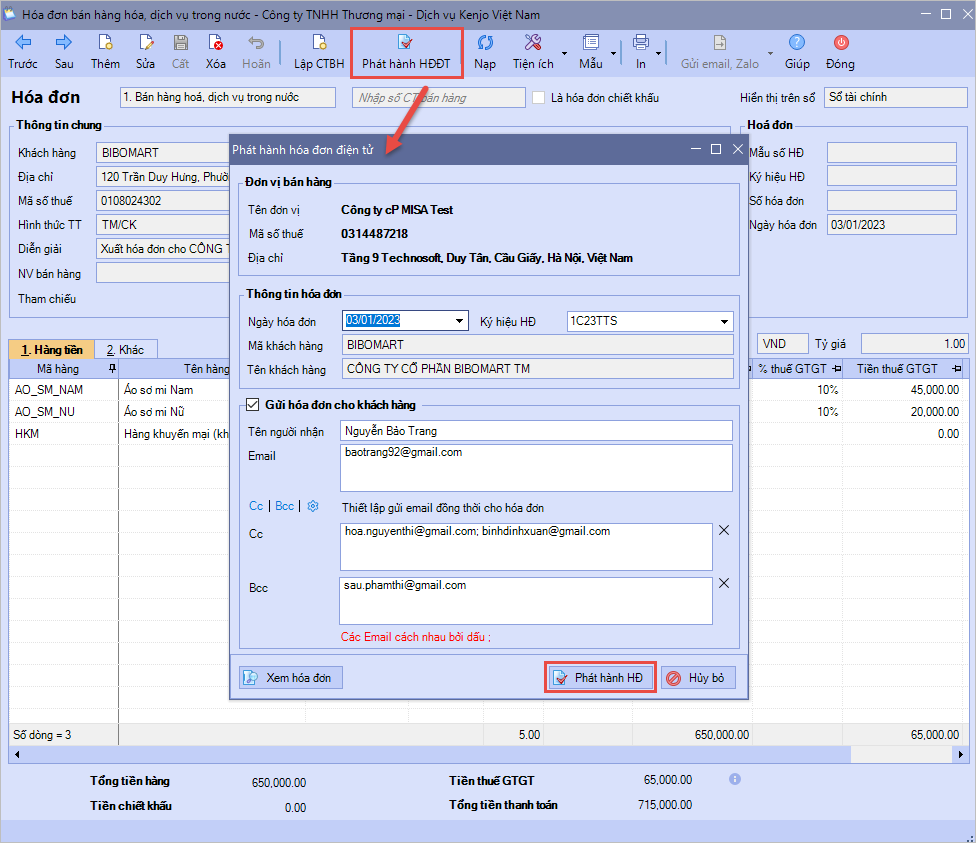Click the Hủy bỏ button
Screen dimensions: 976x843
click(698, 678)
